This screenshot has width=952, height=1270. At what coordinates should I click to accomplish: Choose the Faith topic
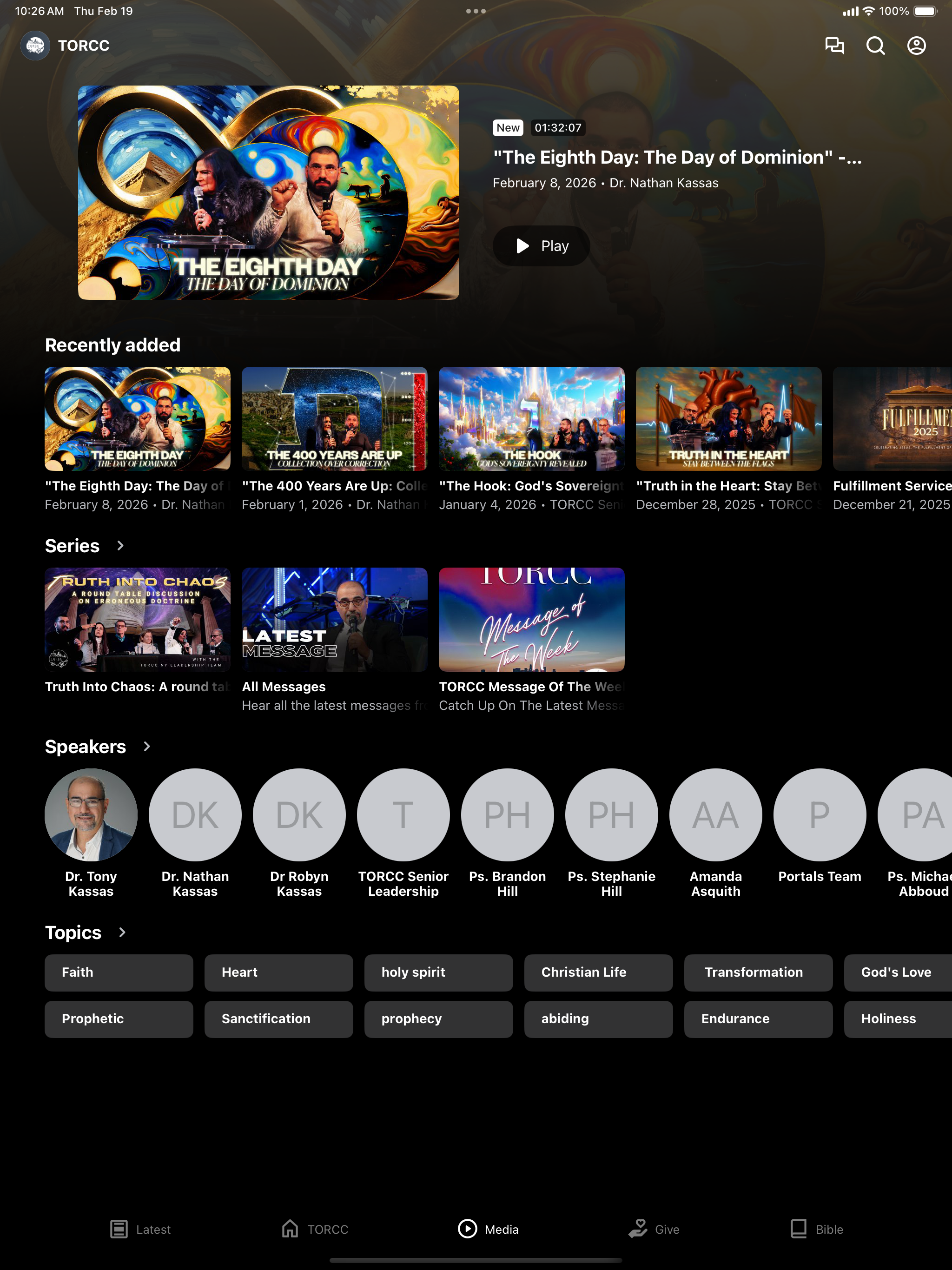(119, 972)
